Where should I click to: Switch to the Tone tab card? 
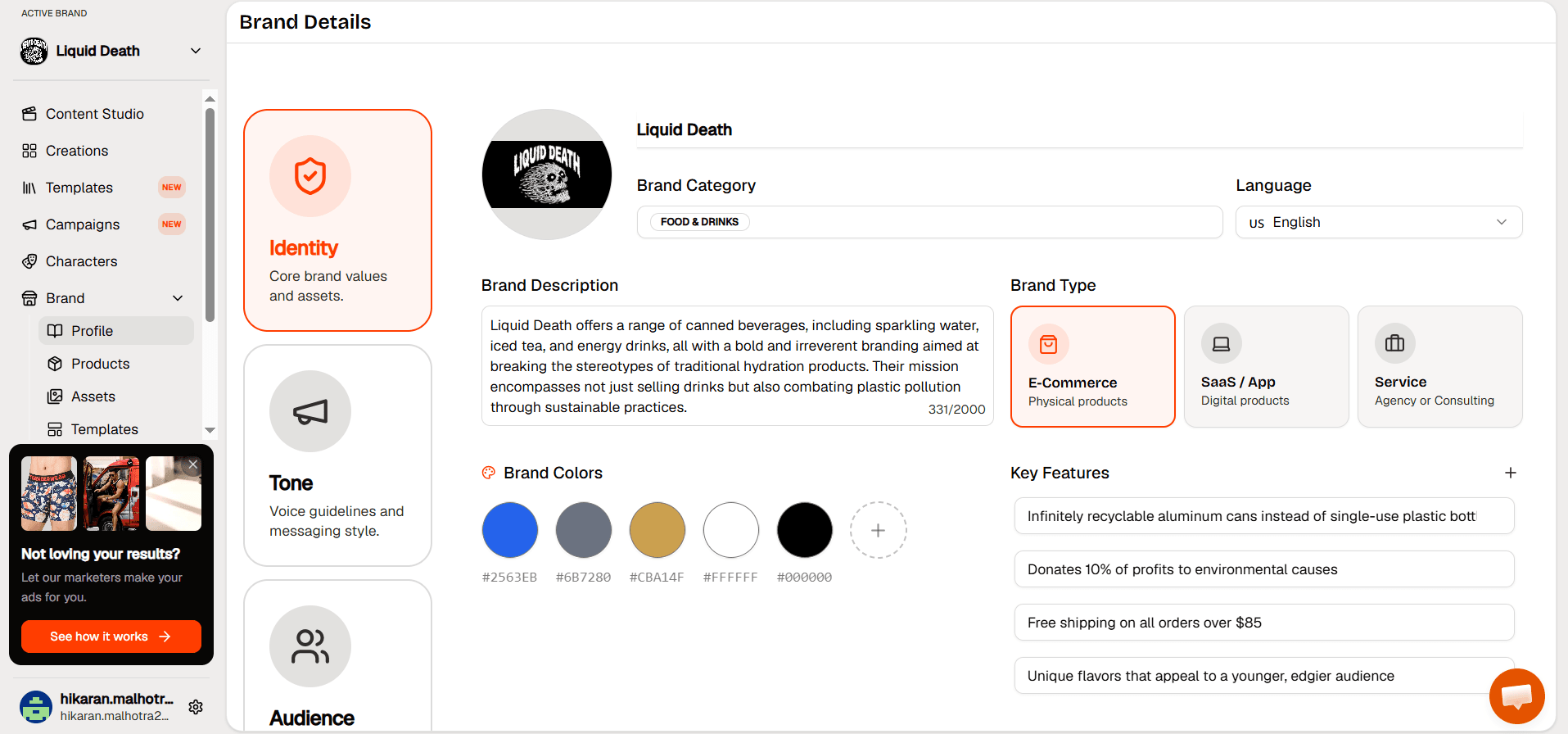337,455
